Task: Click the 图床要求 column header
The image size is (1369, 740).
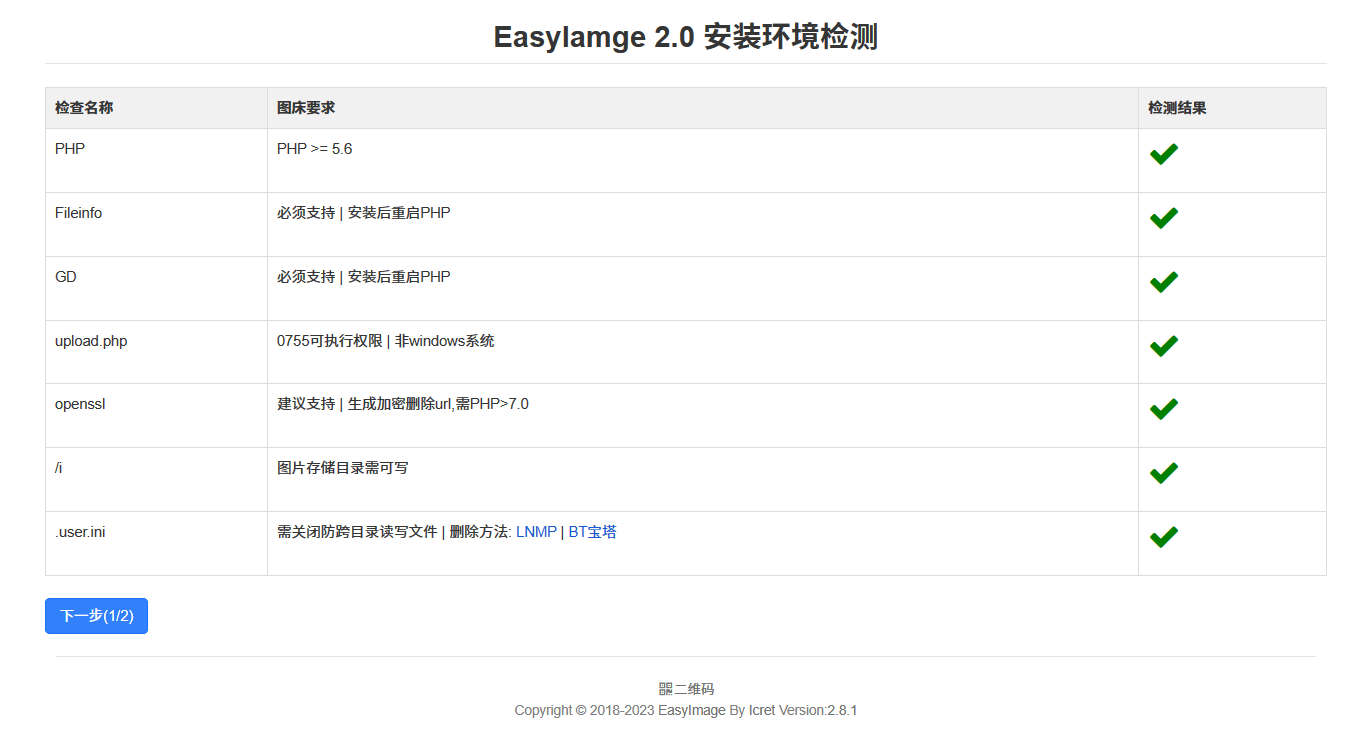Action: [x=304, y=107]
